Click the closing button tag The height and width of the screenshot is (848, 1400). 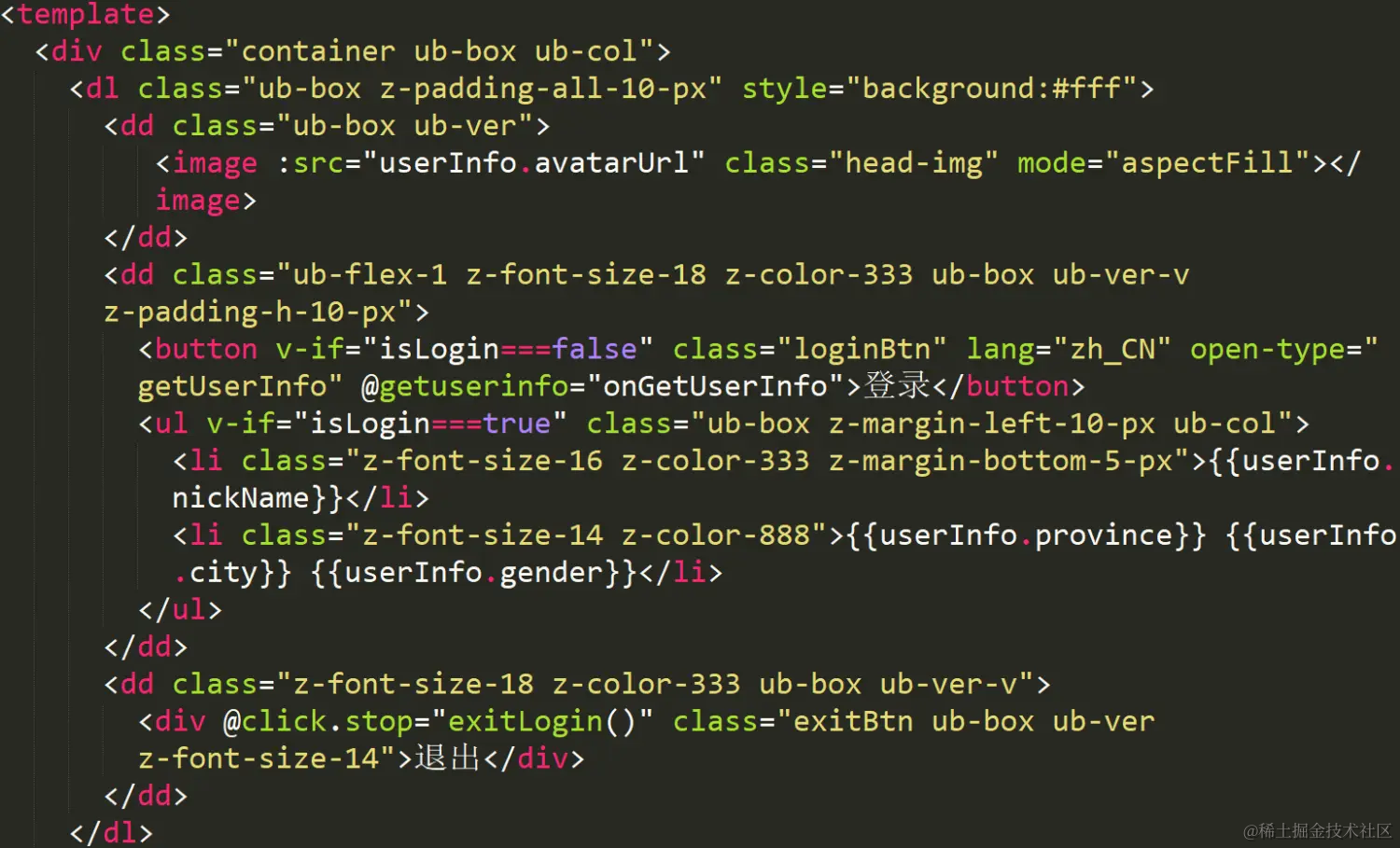point(1009,385)
